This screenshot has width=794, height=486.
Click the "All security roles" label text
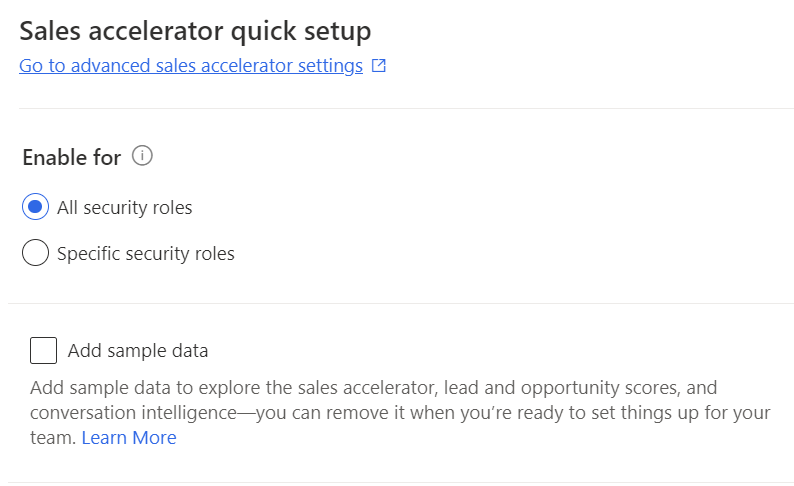pos(124,208)
